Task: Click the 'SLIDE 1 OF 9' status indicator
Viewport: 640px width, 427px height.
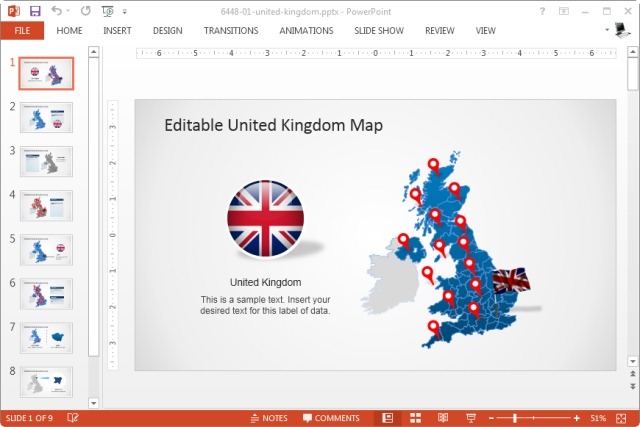Action: 29,418
